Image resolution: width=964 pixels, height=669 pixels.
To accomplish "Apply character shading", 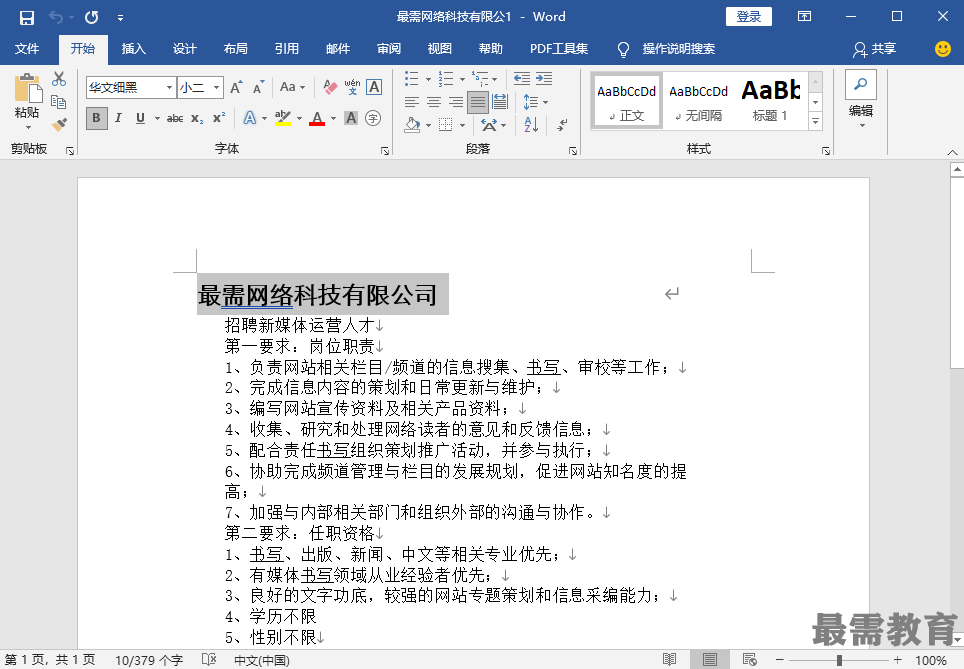I will [351, 118].
